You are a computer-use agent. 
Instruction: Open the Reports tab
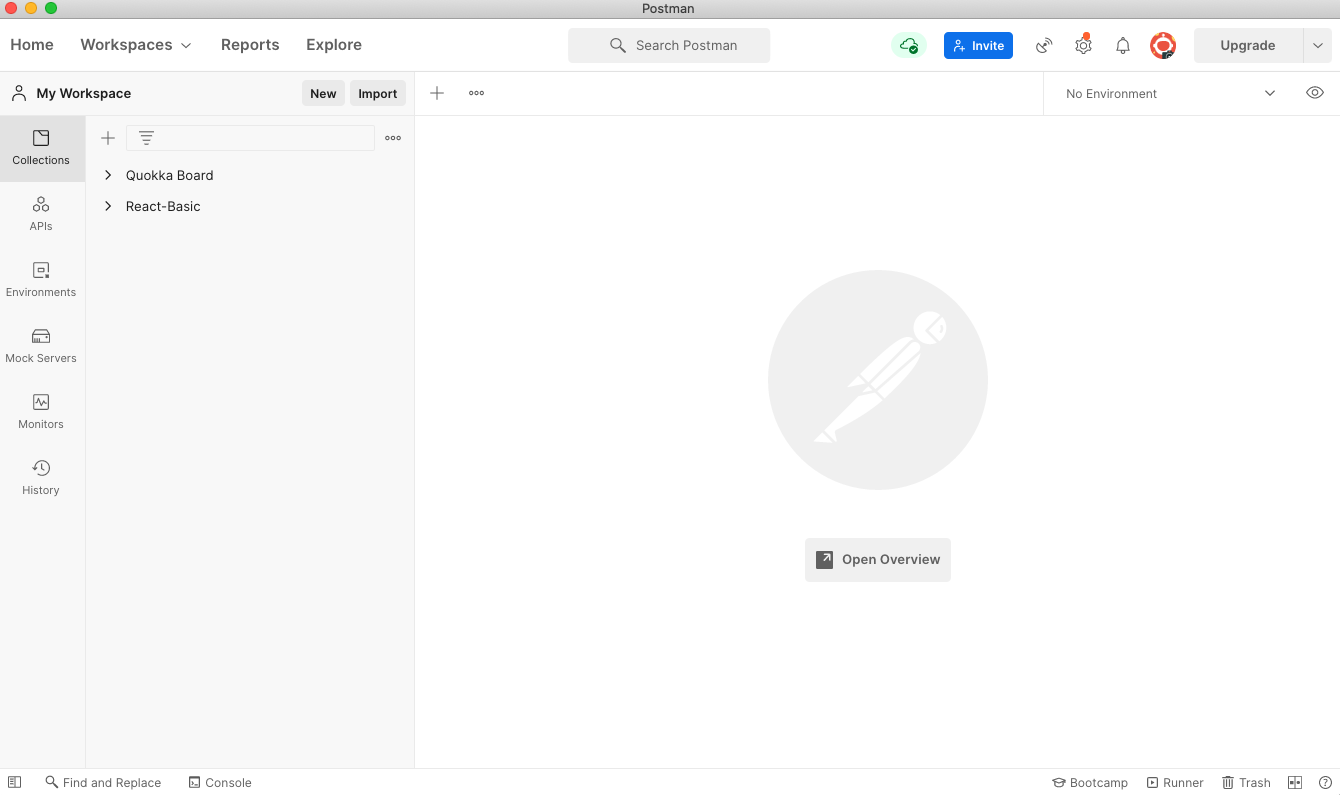tap(250, 45)
